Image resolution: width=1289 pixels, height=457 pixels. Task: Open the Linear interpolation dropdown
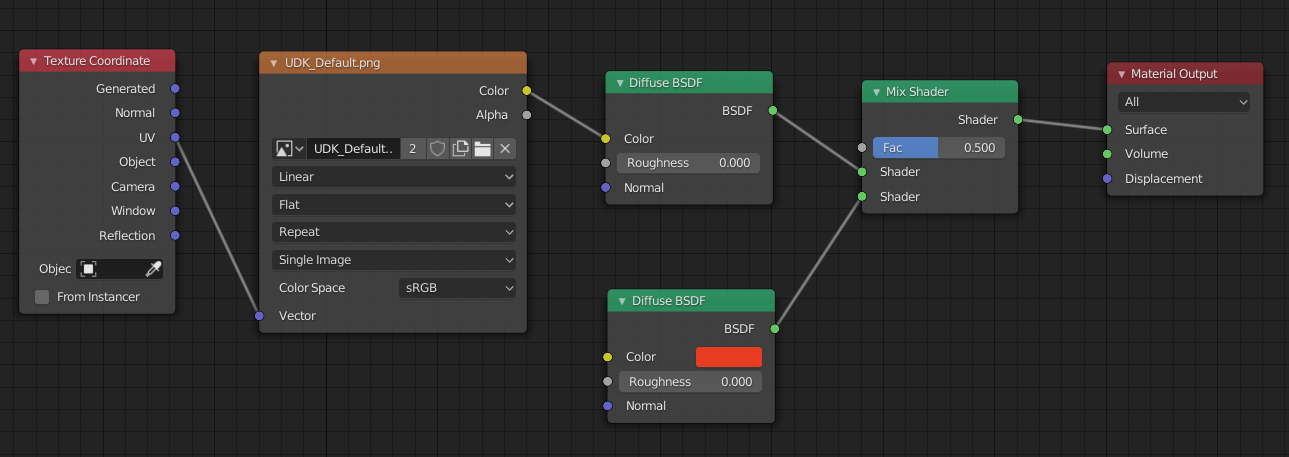pyautogui.click(x=394, y=177)
